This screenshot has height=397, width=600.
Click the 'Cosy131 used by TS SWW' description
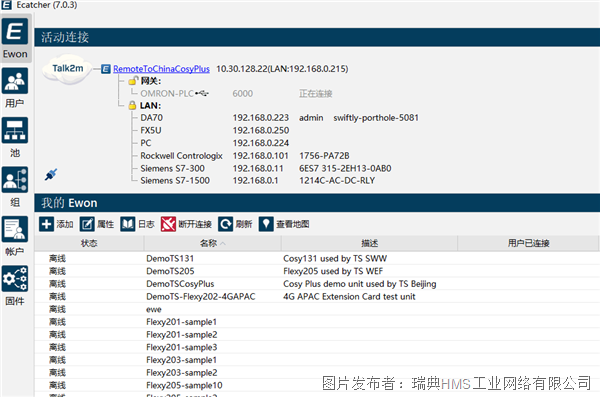coord(335,258)
